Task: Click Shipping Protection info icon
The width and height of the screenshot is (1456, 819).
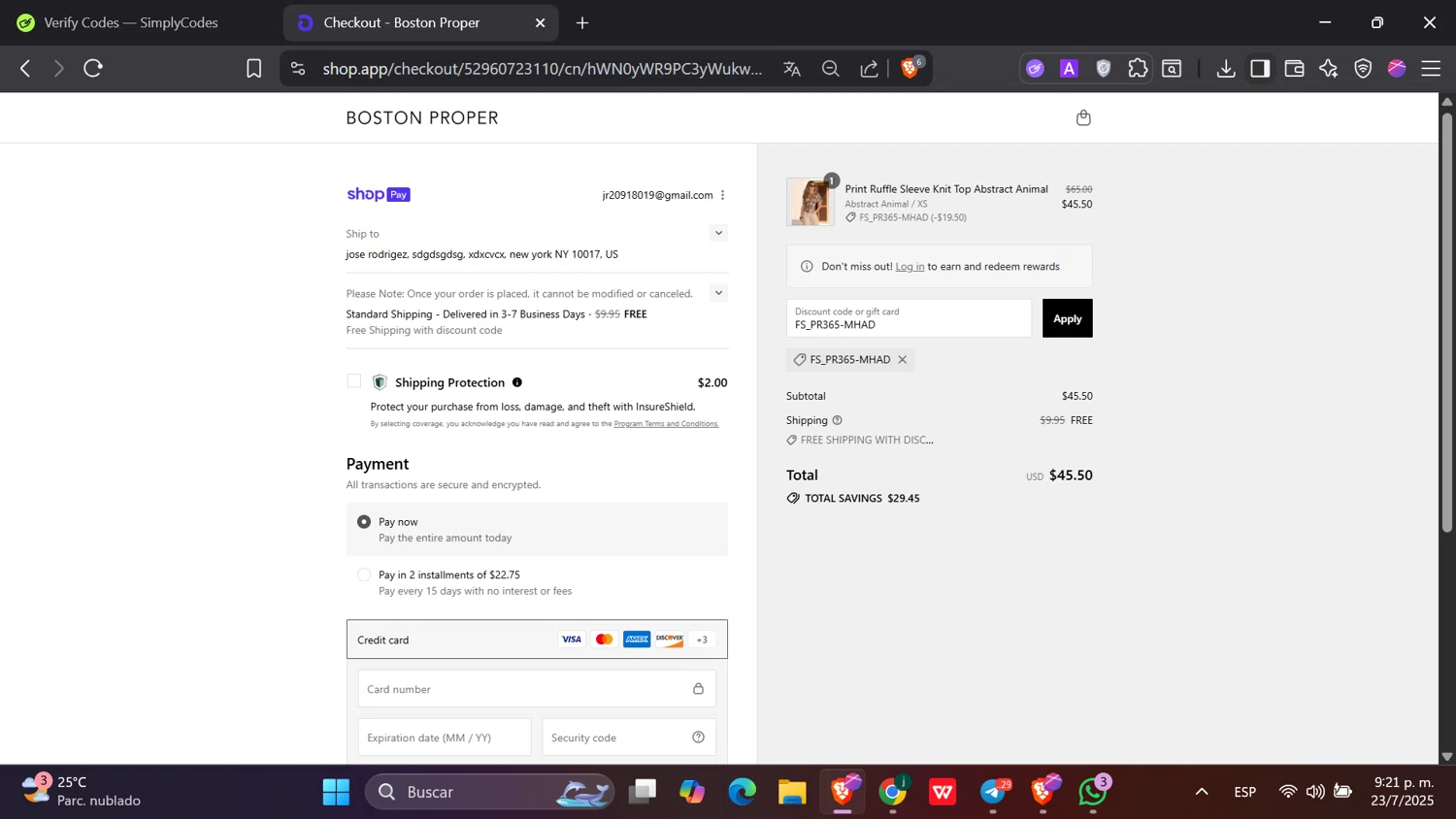Action: tap(517, 382)
